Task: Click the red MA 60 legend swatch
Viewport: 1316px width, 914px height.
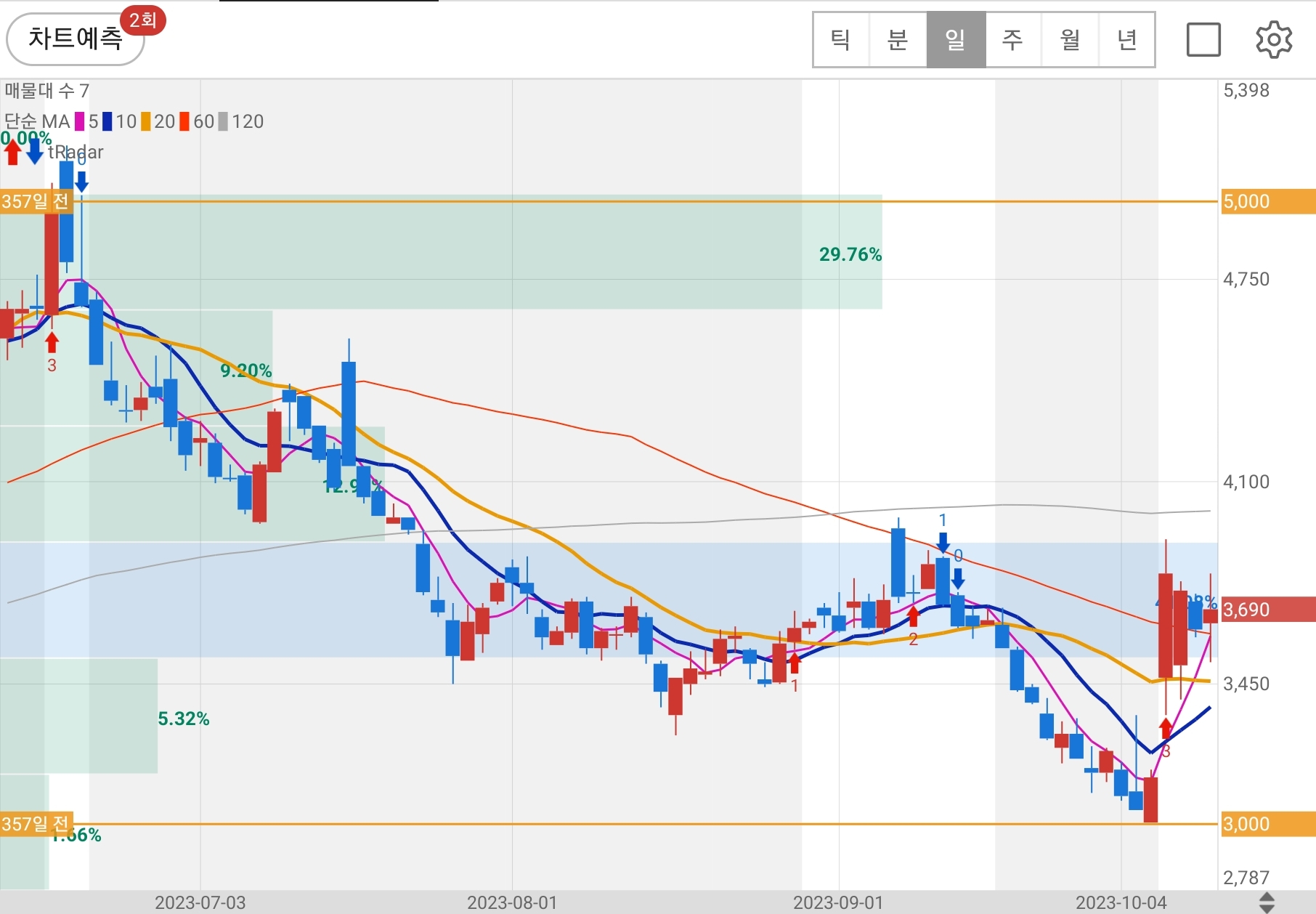Action: tap(184, 121)
